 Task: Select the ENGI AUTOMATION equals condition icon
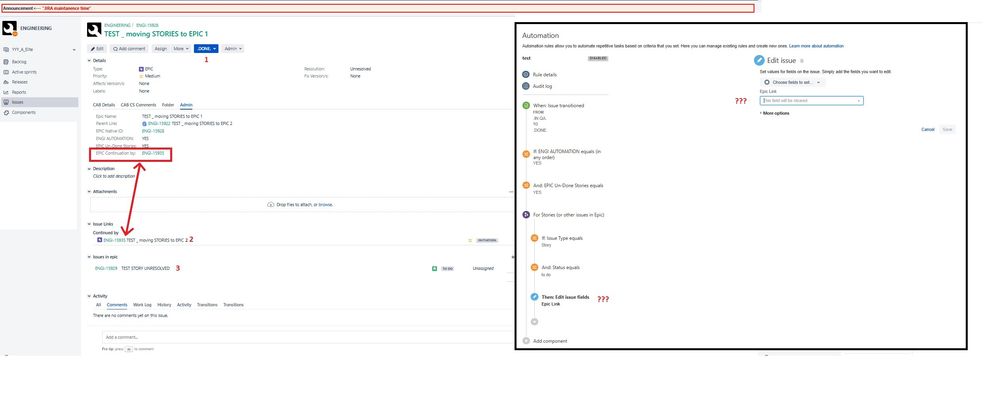(x=526, y=154)
